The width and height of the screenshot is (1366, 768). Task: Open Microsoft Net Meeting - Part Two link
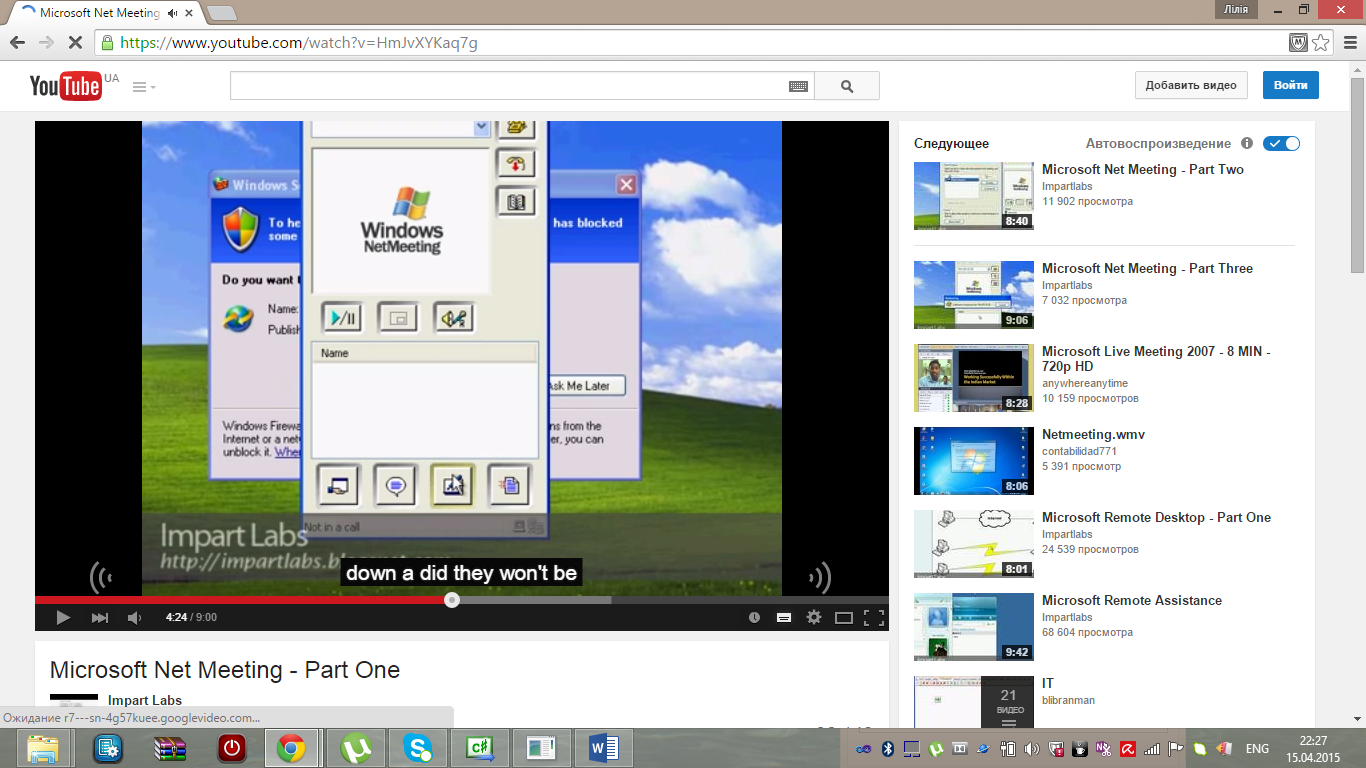(x=1142, y=170)
